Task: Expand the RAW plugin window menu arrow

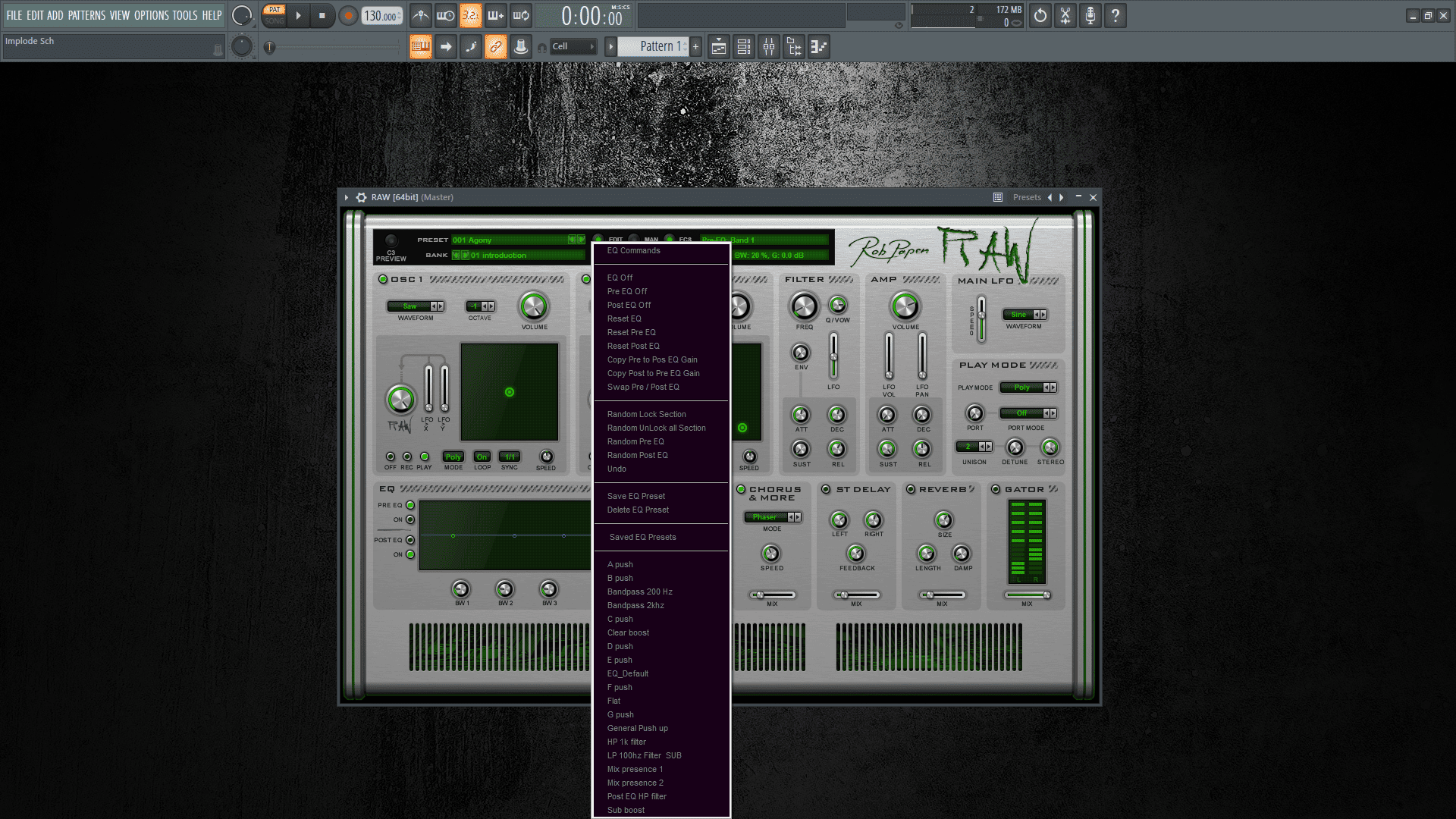Action: pos(347,197)
